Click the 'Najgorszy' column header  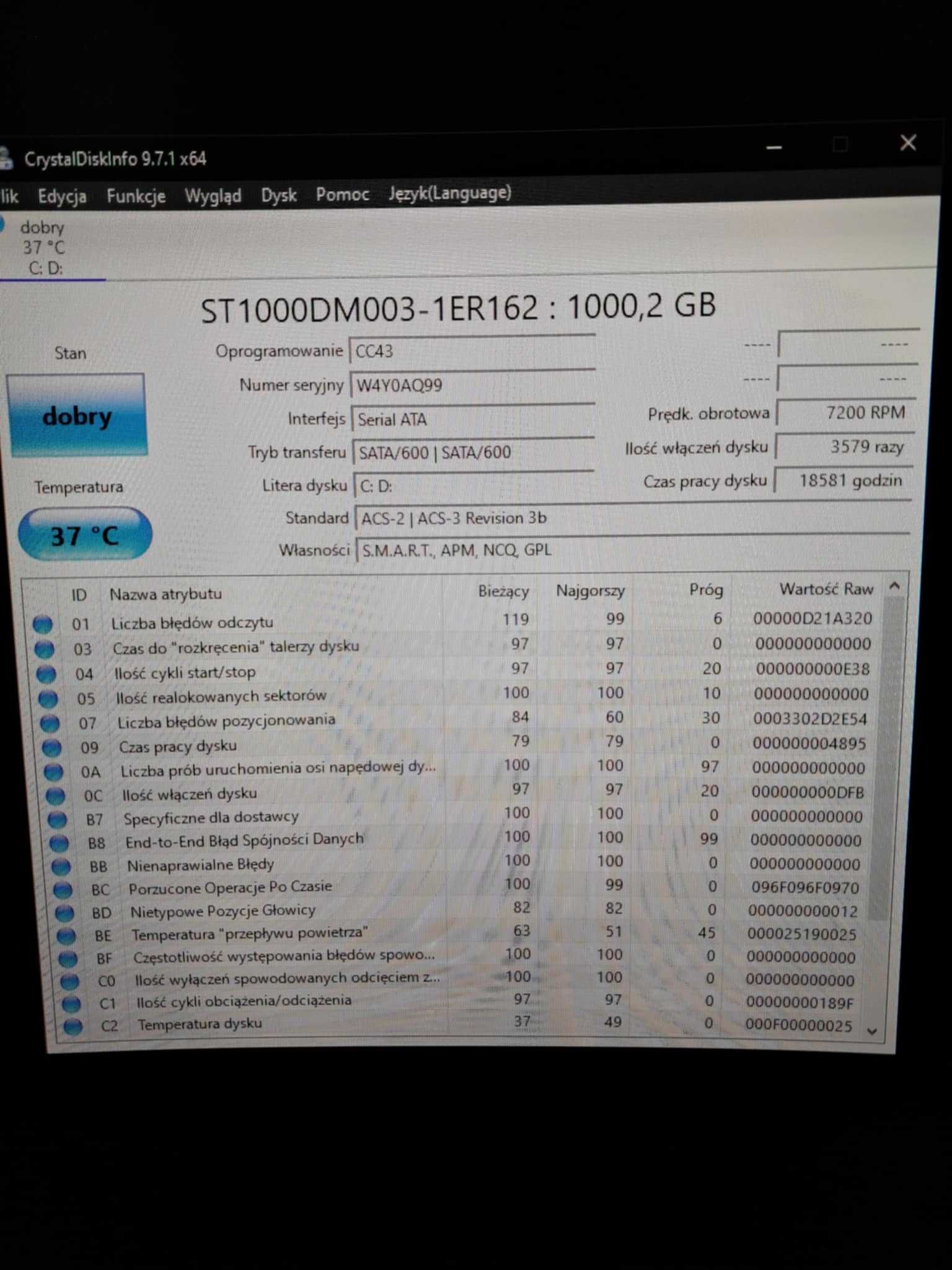590,590
